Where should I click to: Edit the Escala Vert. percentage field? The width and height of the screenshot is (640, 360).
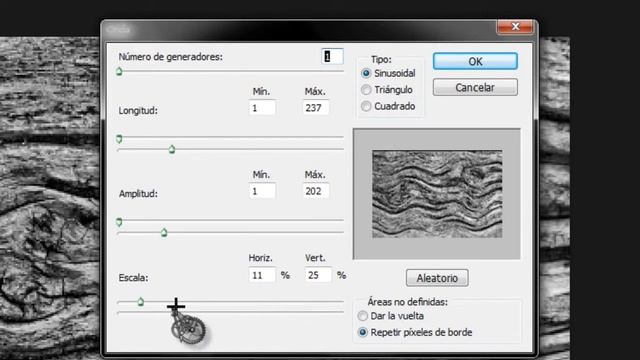(x=318, y=275)
